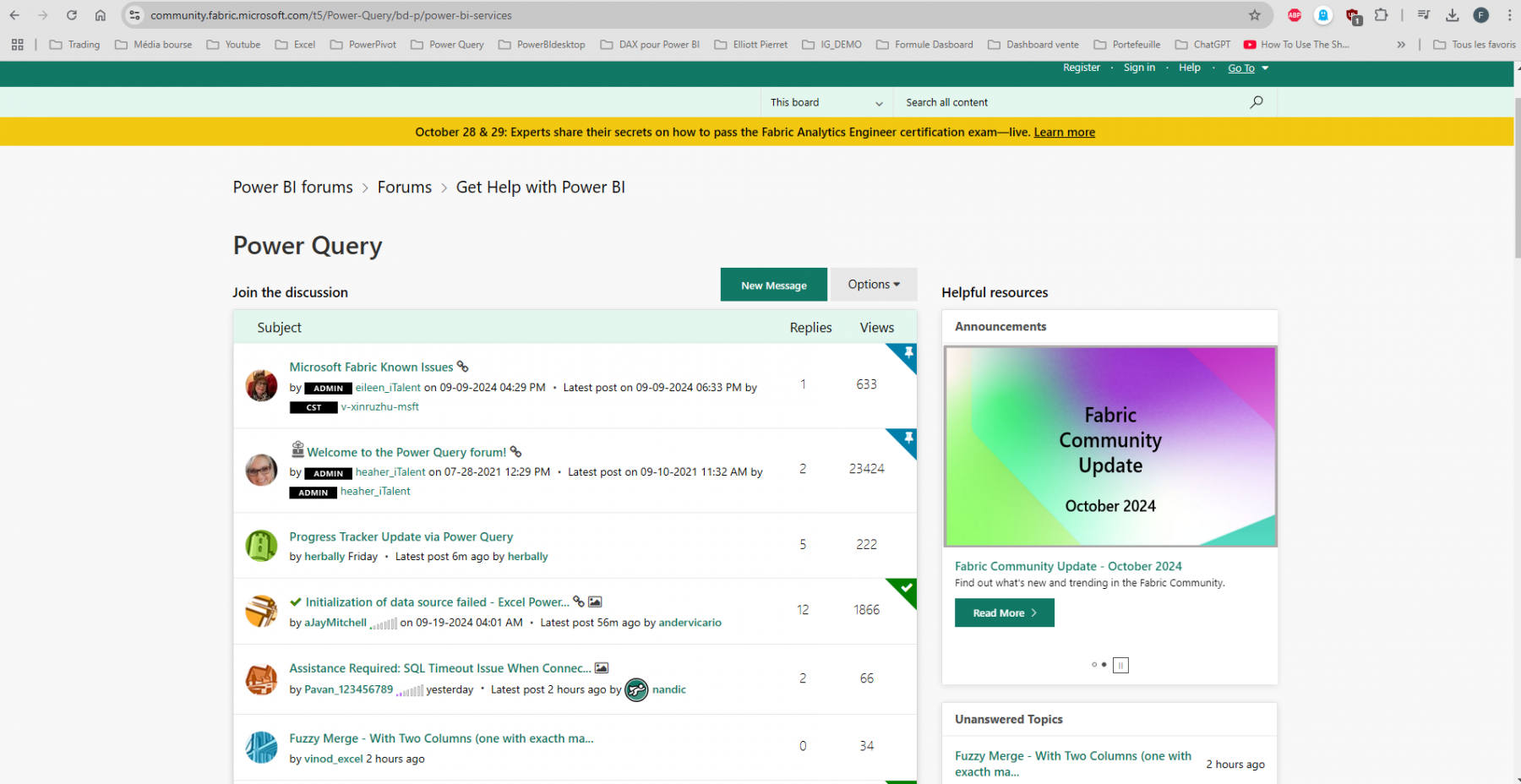Open the This board scope dropdown
The image size is (1521, 784).
point(826,102)
